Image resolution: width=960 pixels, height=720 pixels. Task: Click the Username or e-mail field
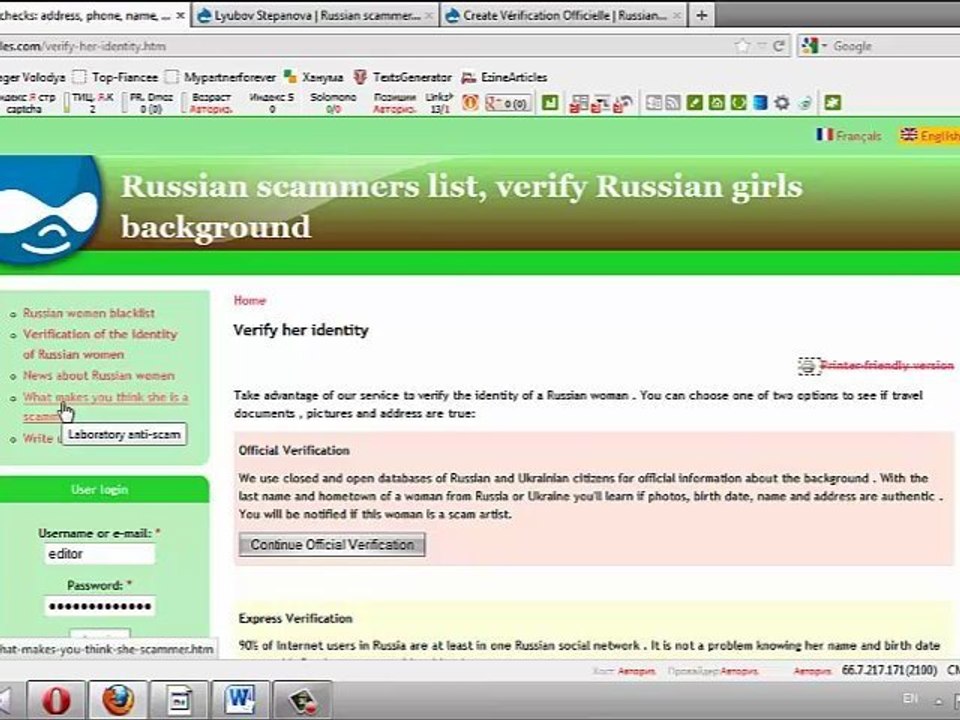tap(100, 553)
